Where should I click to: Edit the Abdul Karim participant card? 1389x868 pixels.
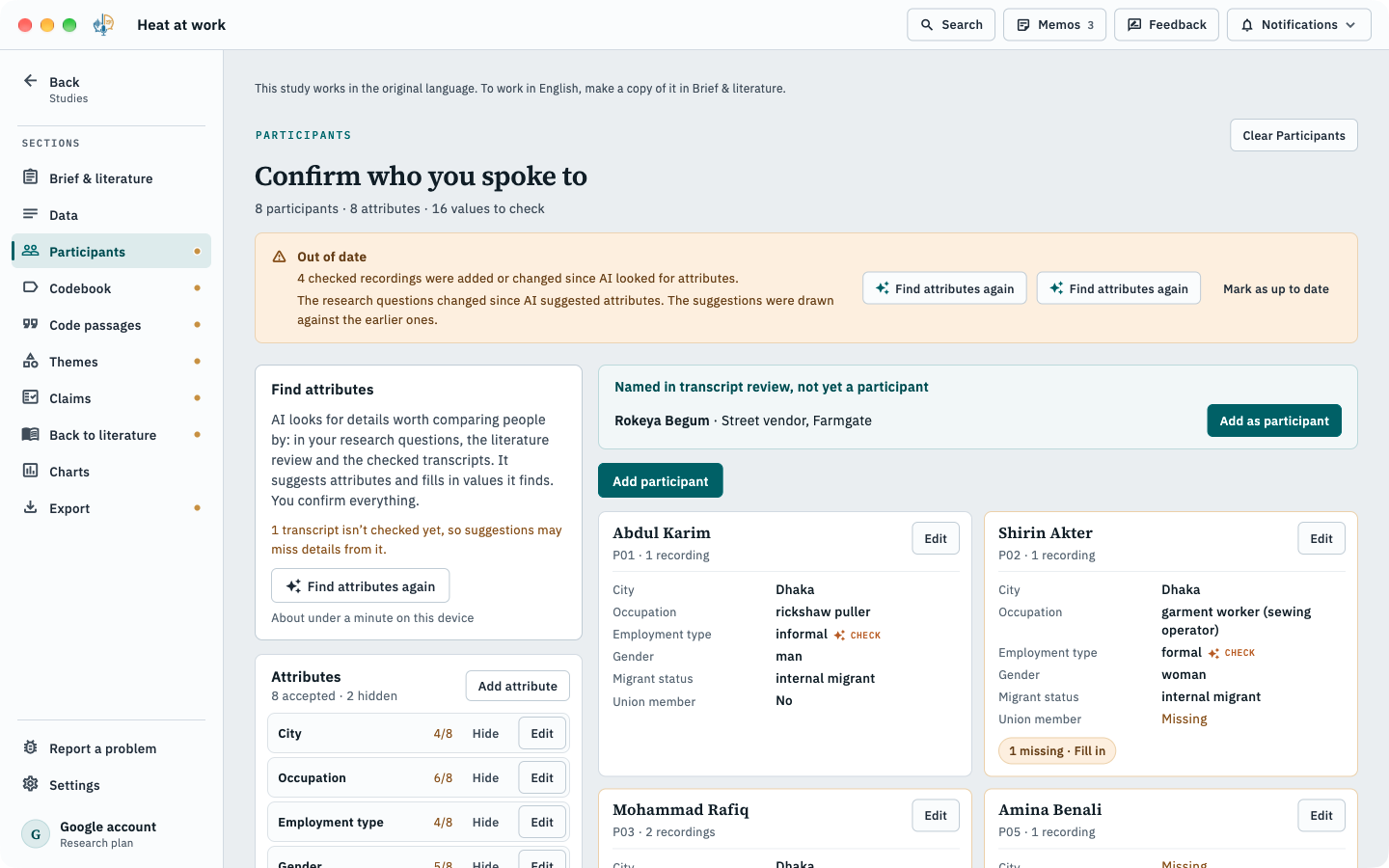pos(935,539)
